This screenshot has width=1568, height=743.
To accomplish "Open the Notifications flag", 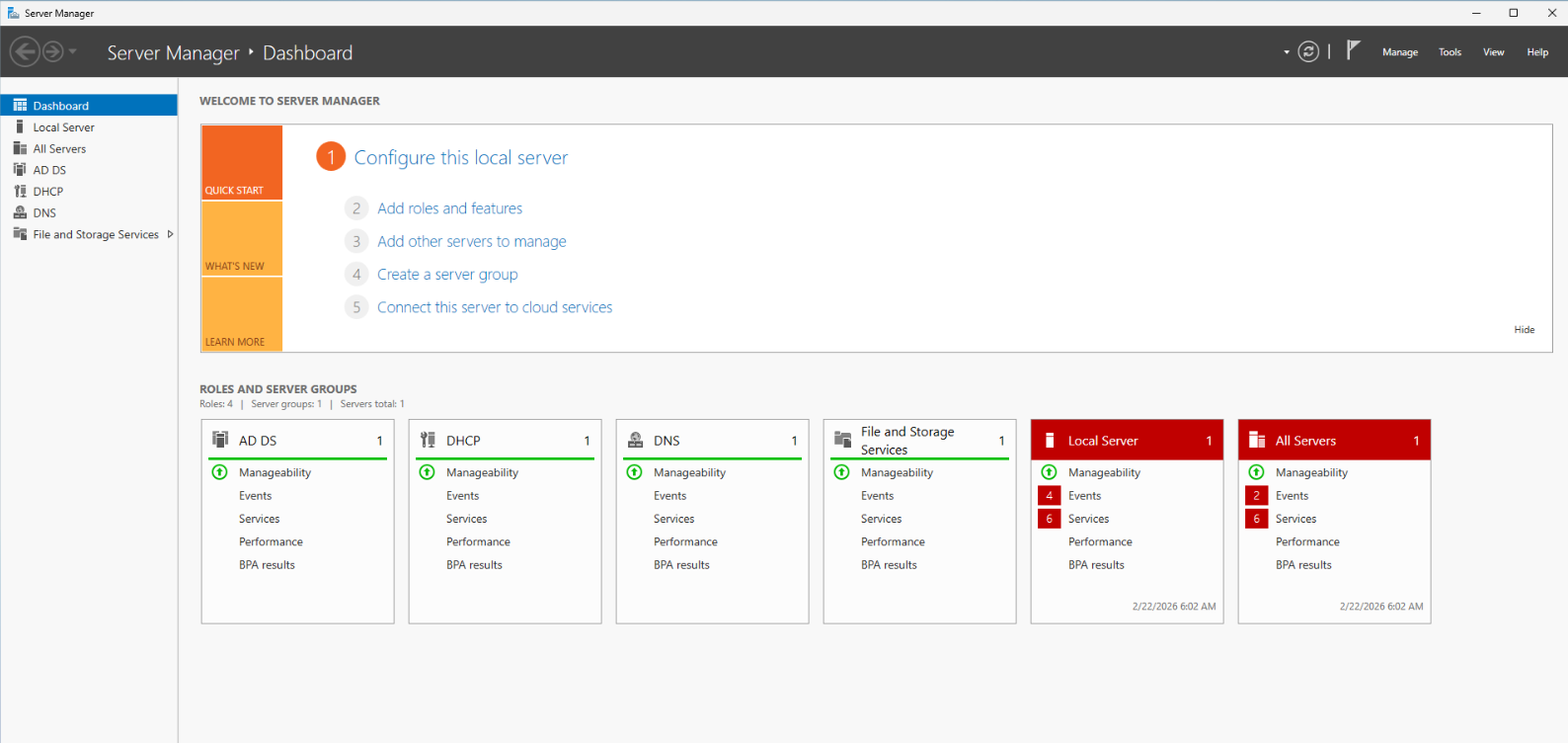I will click(x=1353, y=50).
